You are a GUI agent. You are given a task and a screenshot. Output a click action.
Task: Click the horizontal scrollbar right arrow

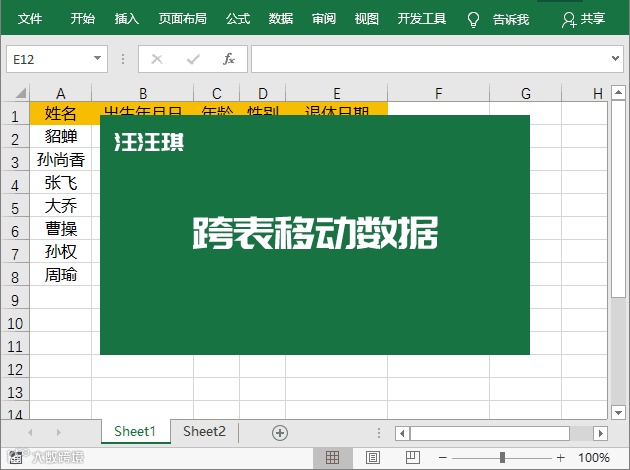(600, 433)
